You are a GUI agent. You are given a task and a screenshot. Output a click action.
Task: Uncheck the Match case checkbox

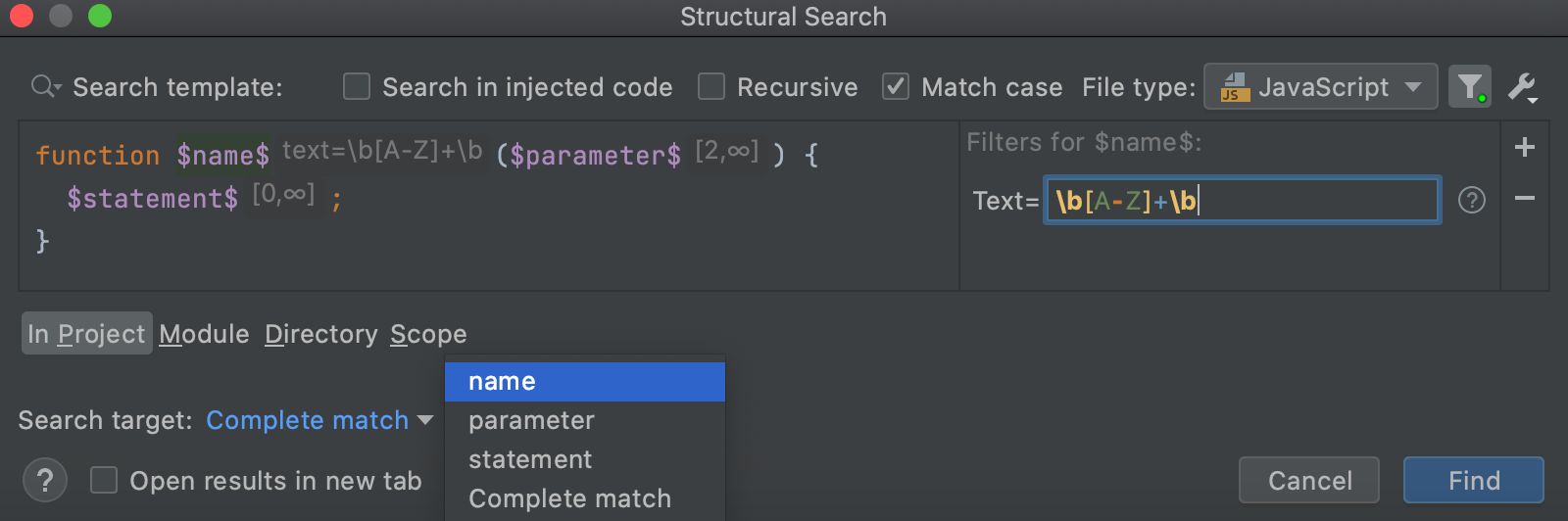(x=896, y=87)
